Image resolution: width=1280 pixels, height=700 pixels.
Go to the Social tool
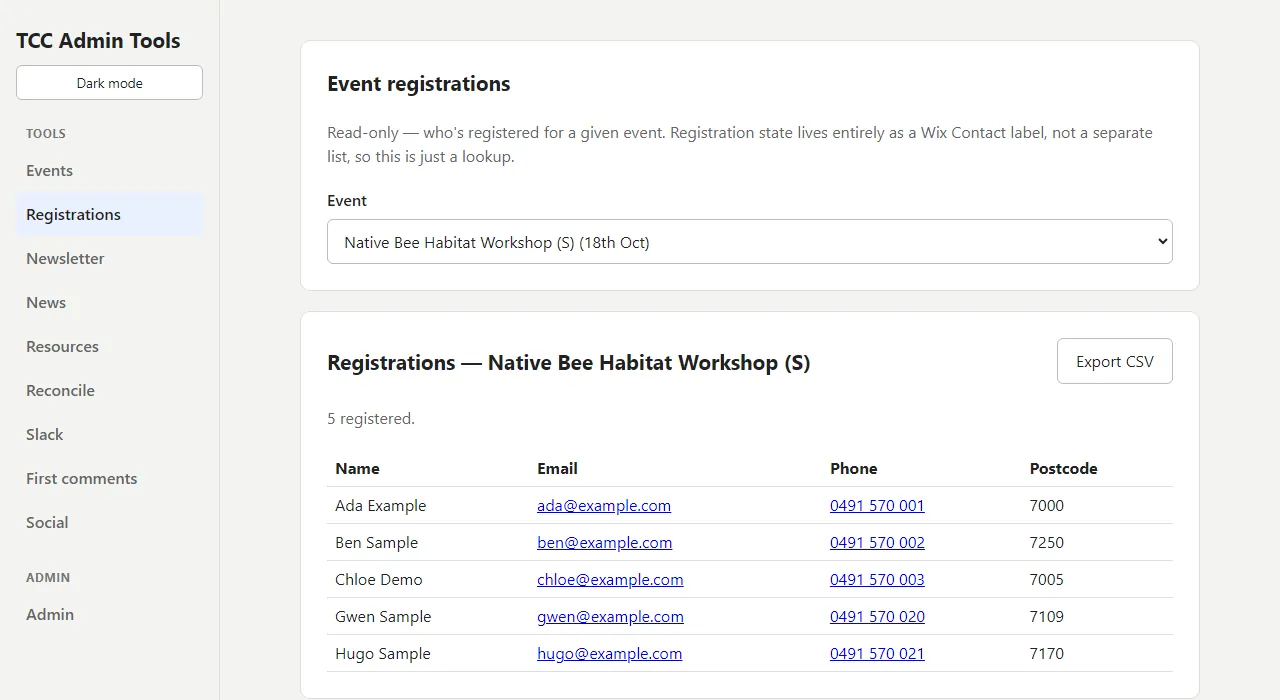click(109, 523)
